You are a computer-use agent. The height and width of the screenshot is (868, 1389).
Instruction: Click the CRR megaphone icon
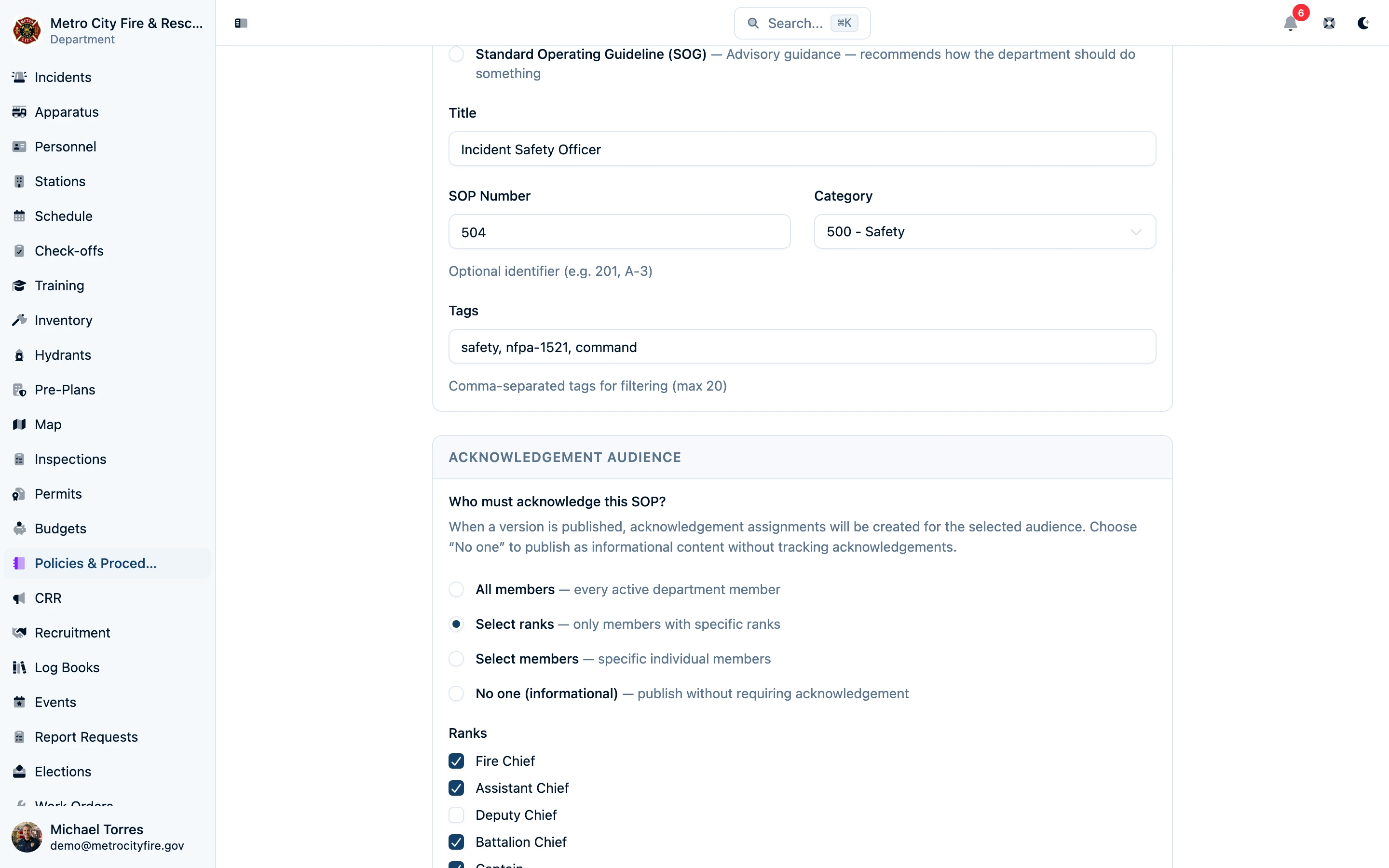[19, 598]
